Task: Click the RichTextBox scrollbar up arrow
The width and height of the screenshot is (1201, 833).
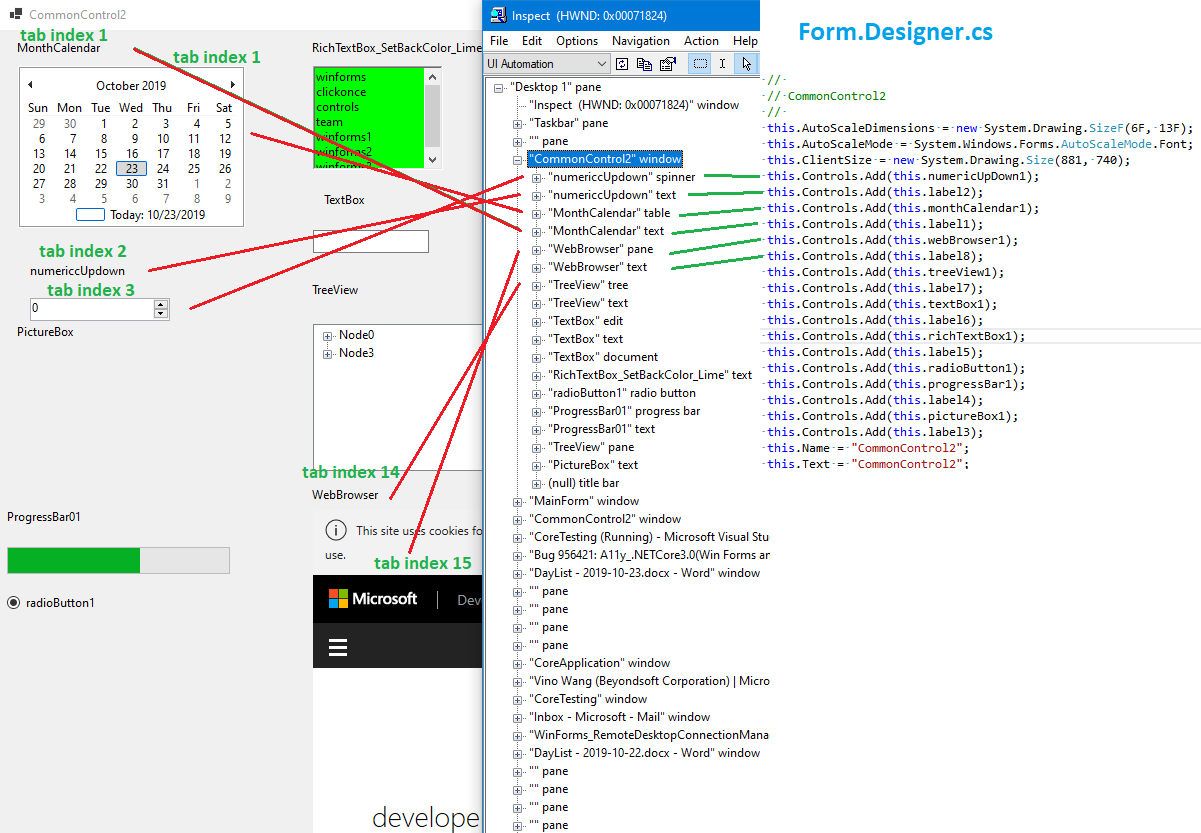Action: [432, 76]
